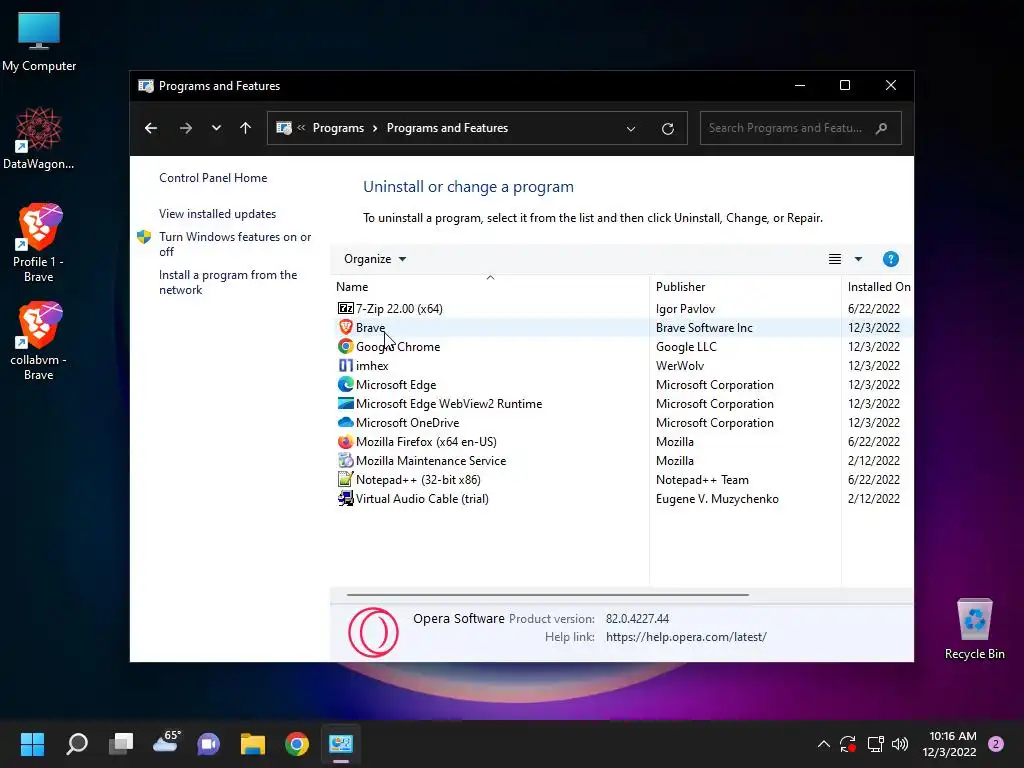
Task: Click product version 82.0.4227.44 text
Action: pos(637,618)
